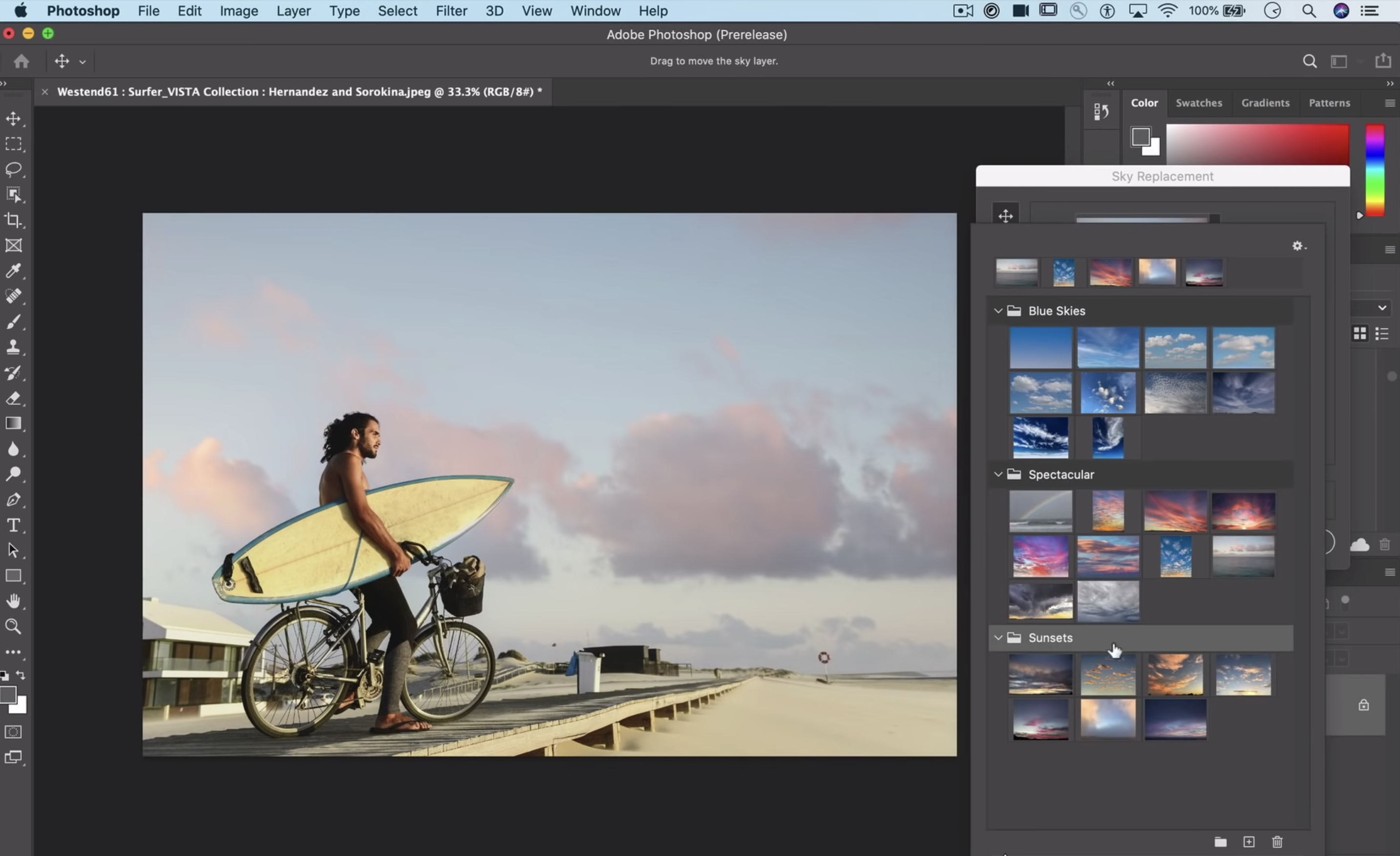Open the Window menu
The width and height of the screenshot is (1400, 856).
595,11
